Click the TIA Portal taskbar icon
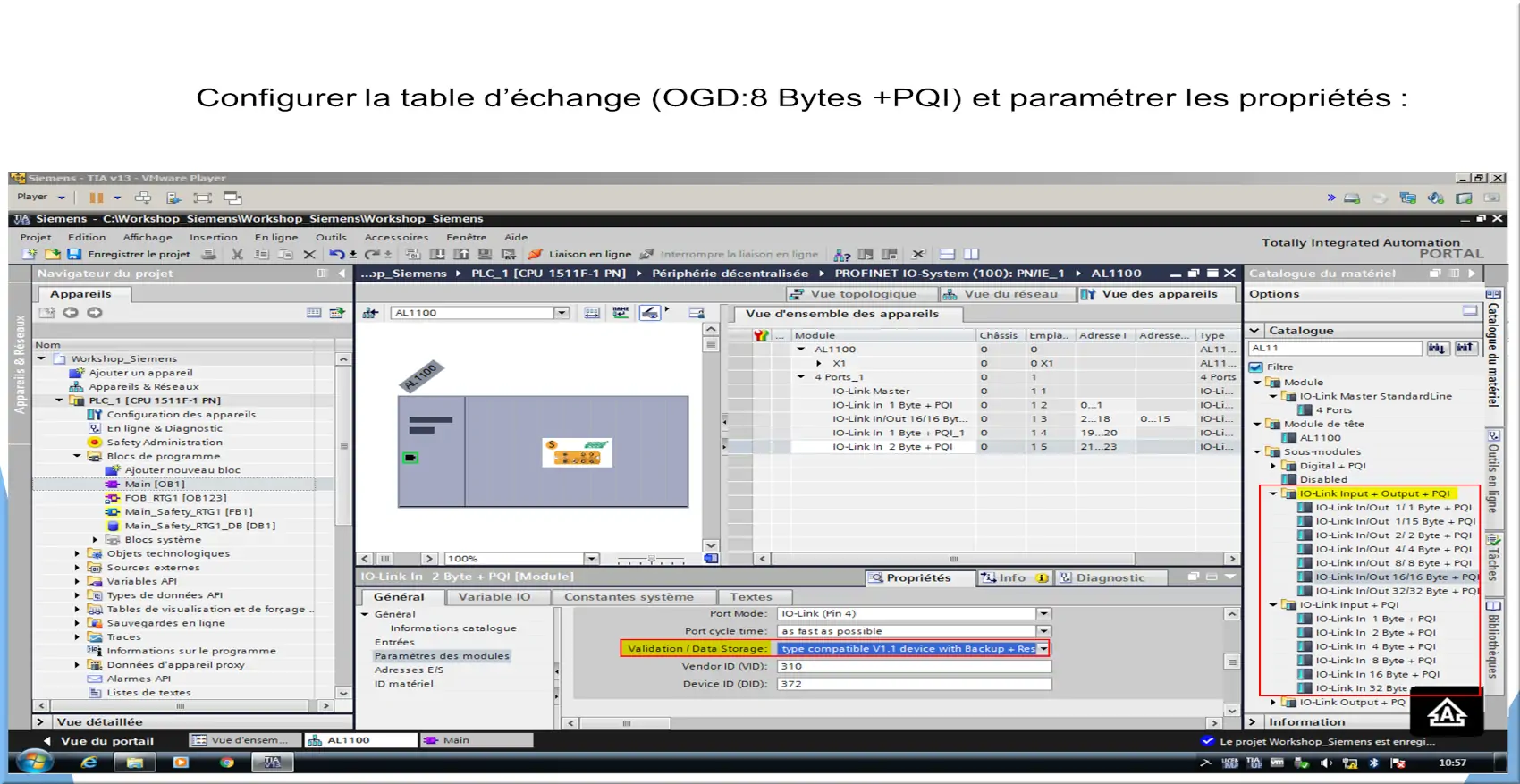Viewport: 1520px width, 784px height. click(273, 763)
